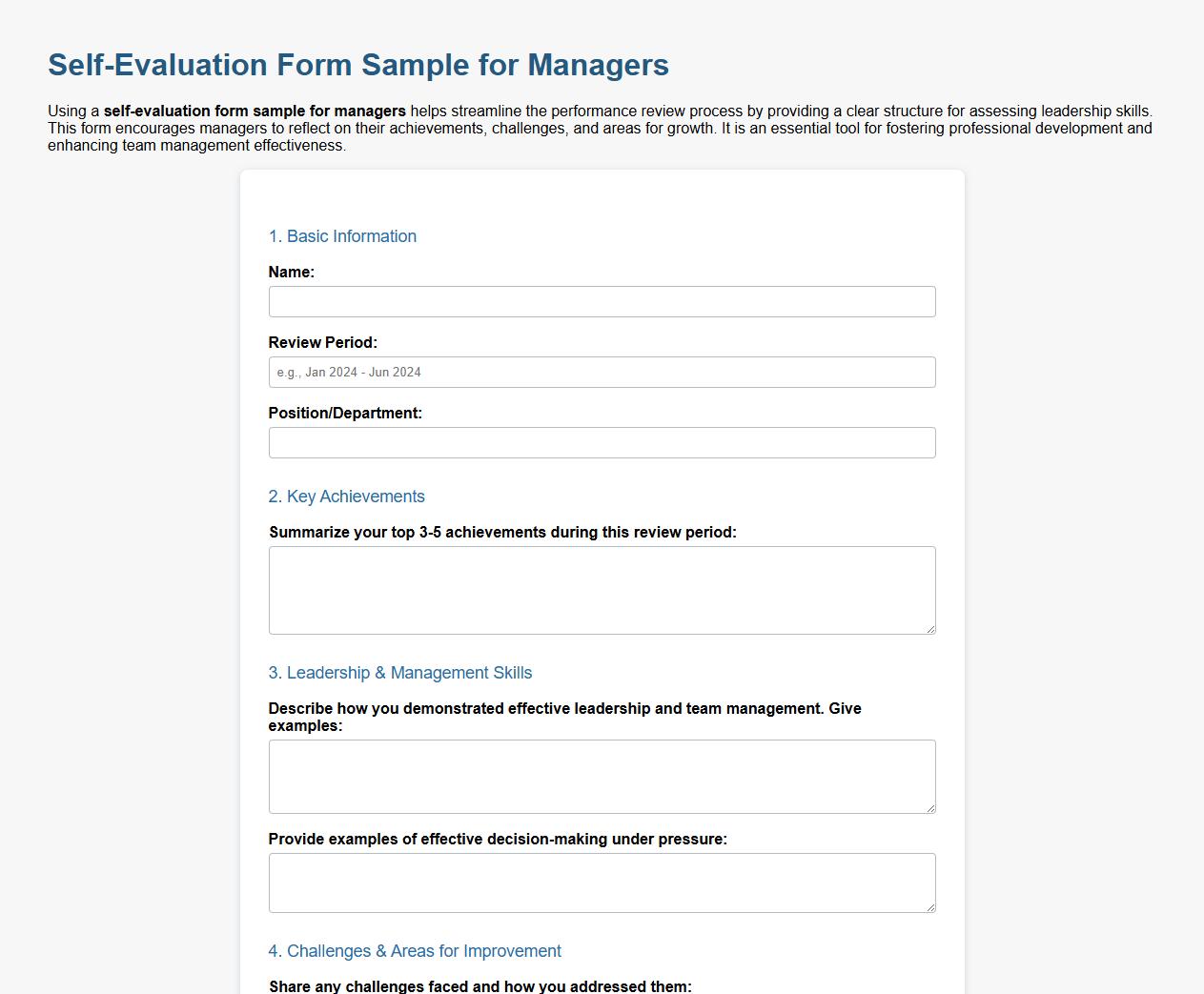Click the resize grip of the leadership textarea
1204x994 pixels.
(x=929, y=808)
